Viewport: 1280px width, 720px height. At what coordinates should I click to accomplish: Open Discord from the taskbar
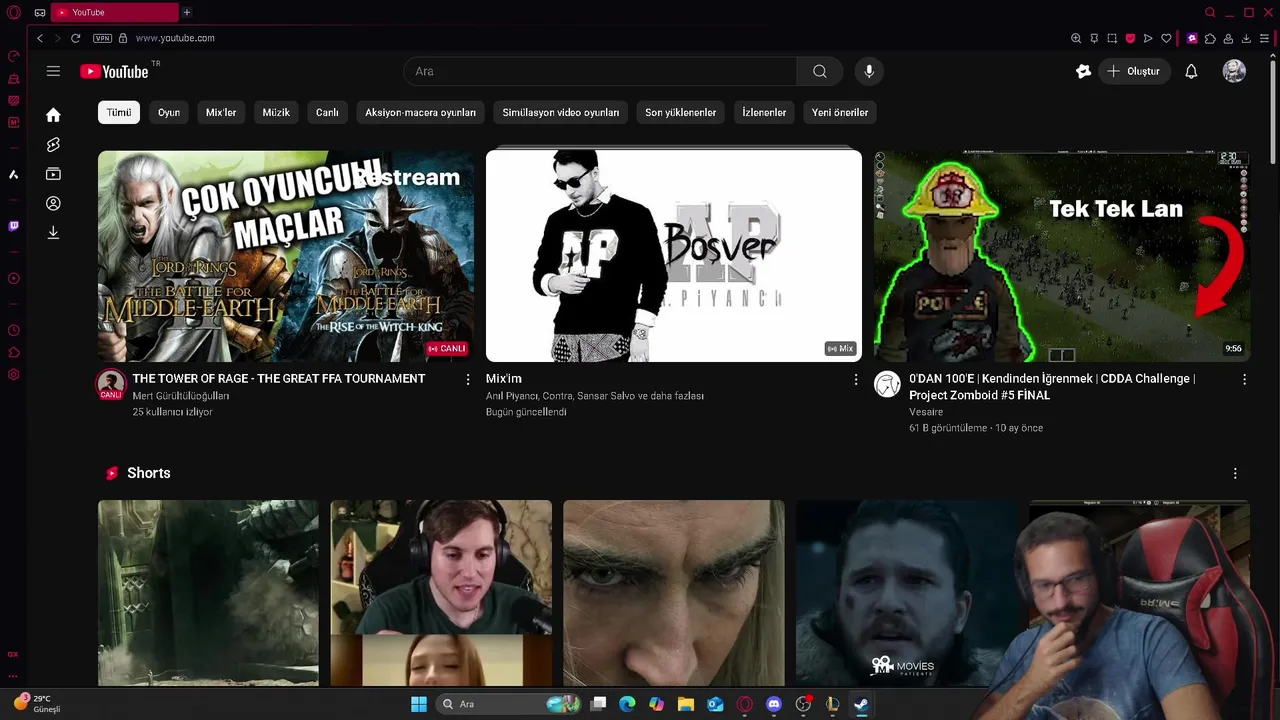(x=773, y=704)
